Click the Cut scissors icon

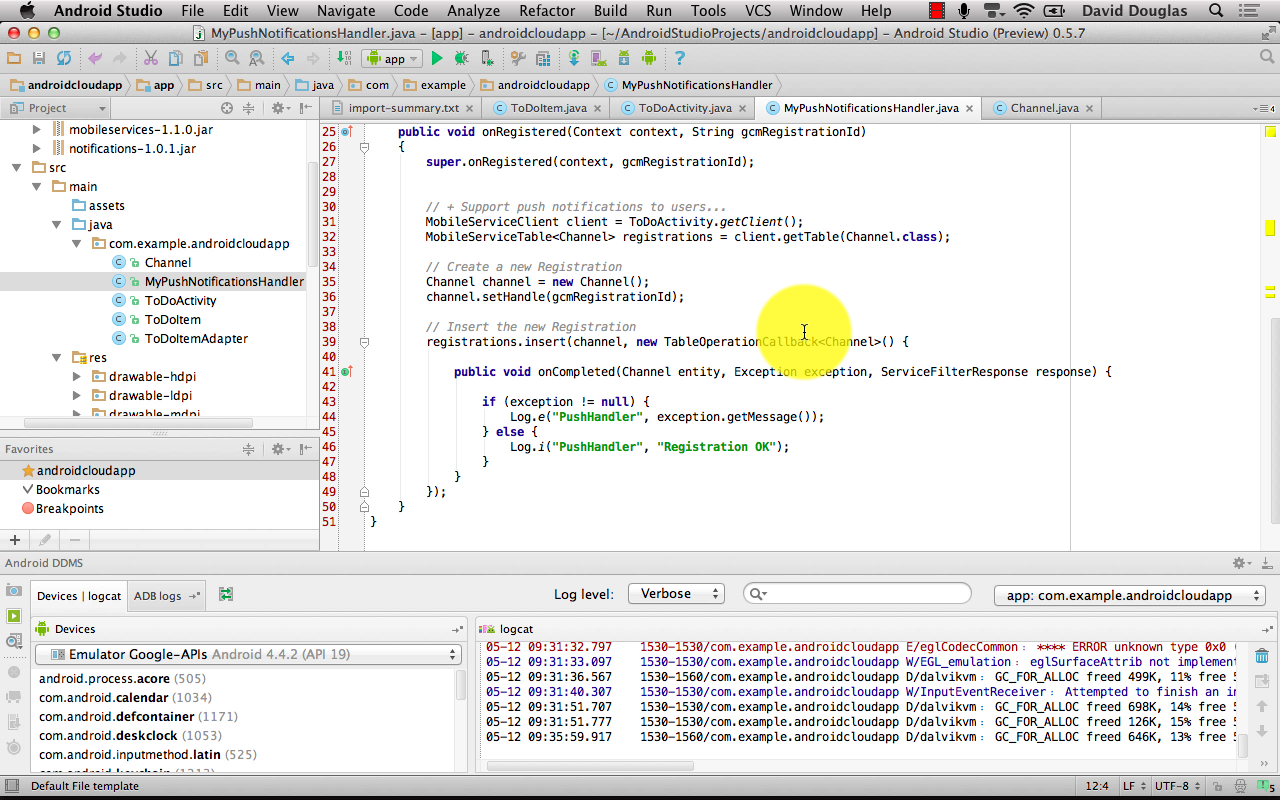151,58
